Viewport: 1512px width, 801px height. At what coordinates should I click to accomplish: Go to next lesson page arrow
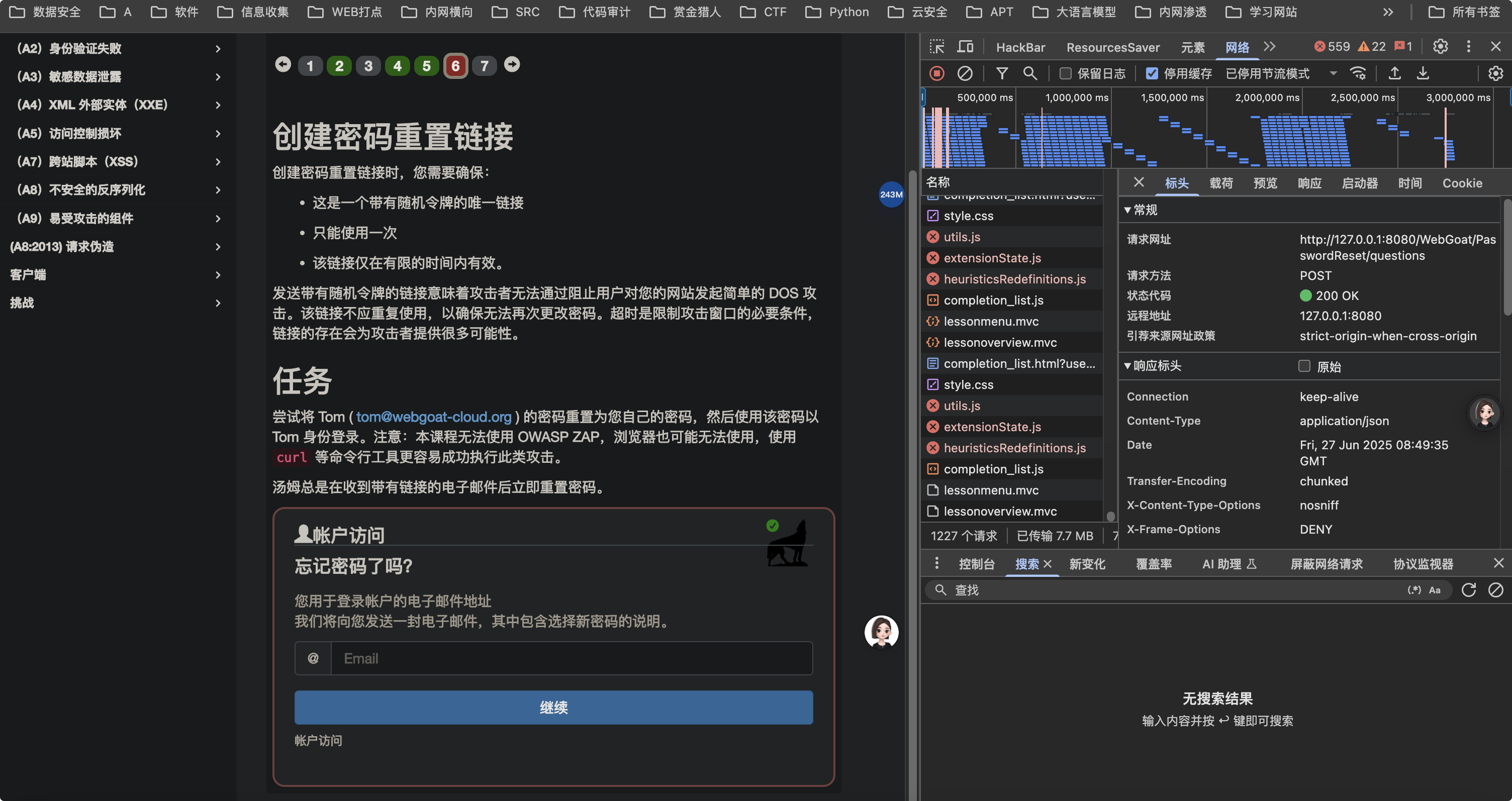(512, 64)
